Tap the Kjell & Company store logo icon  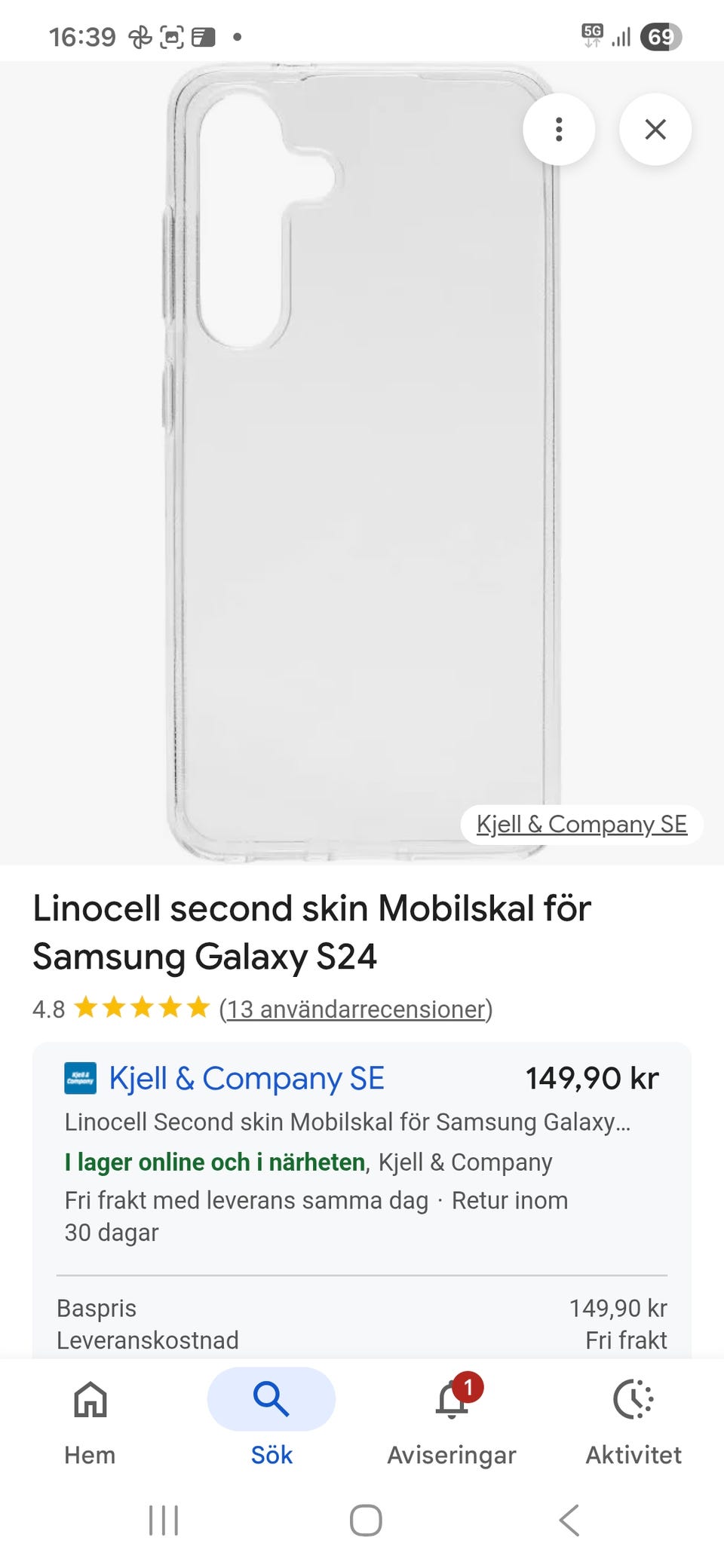[x=81, y=1078]
